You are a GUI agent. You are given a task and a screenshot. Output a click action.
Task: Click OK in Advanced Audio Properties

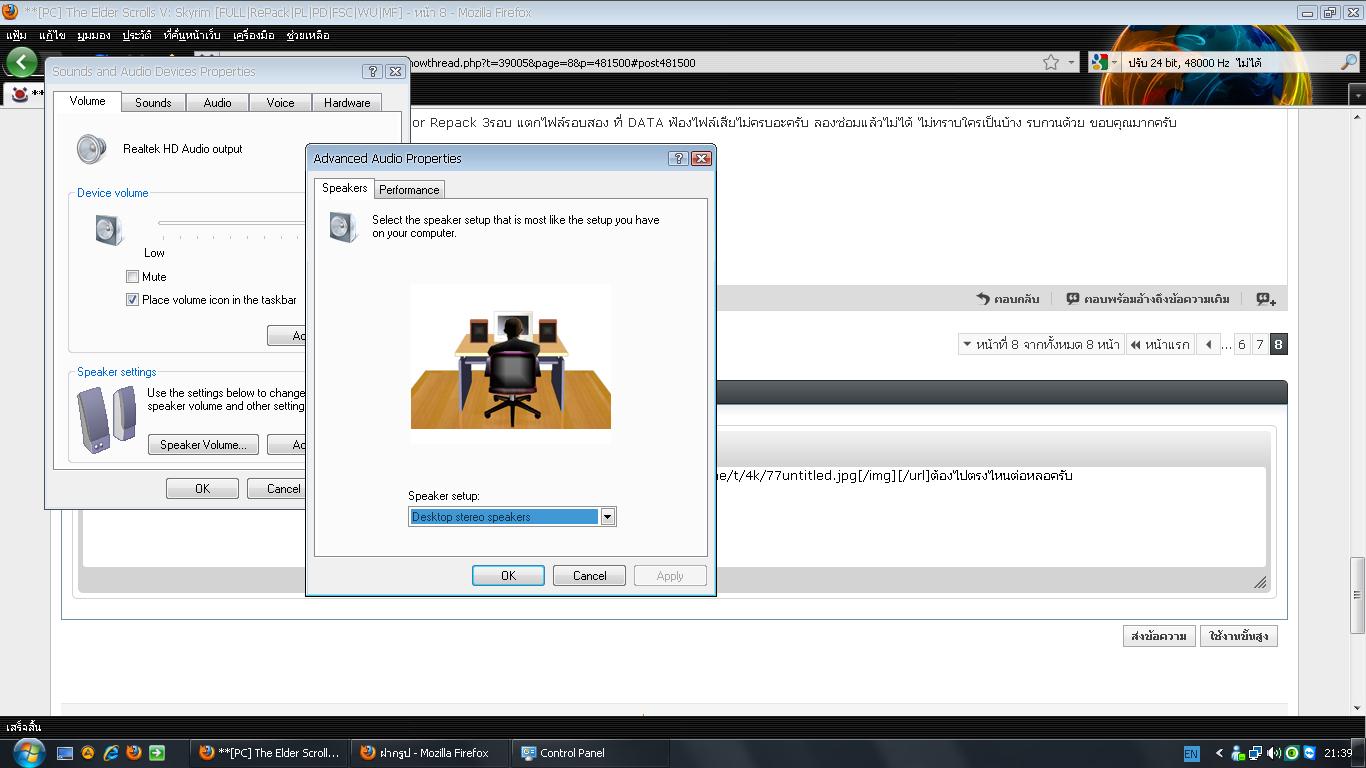(x=508, y=575)
